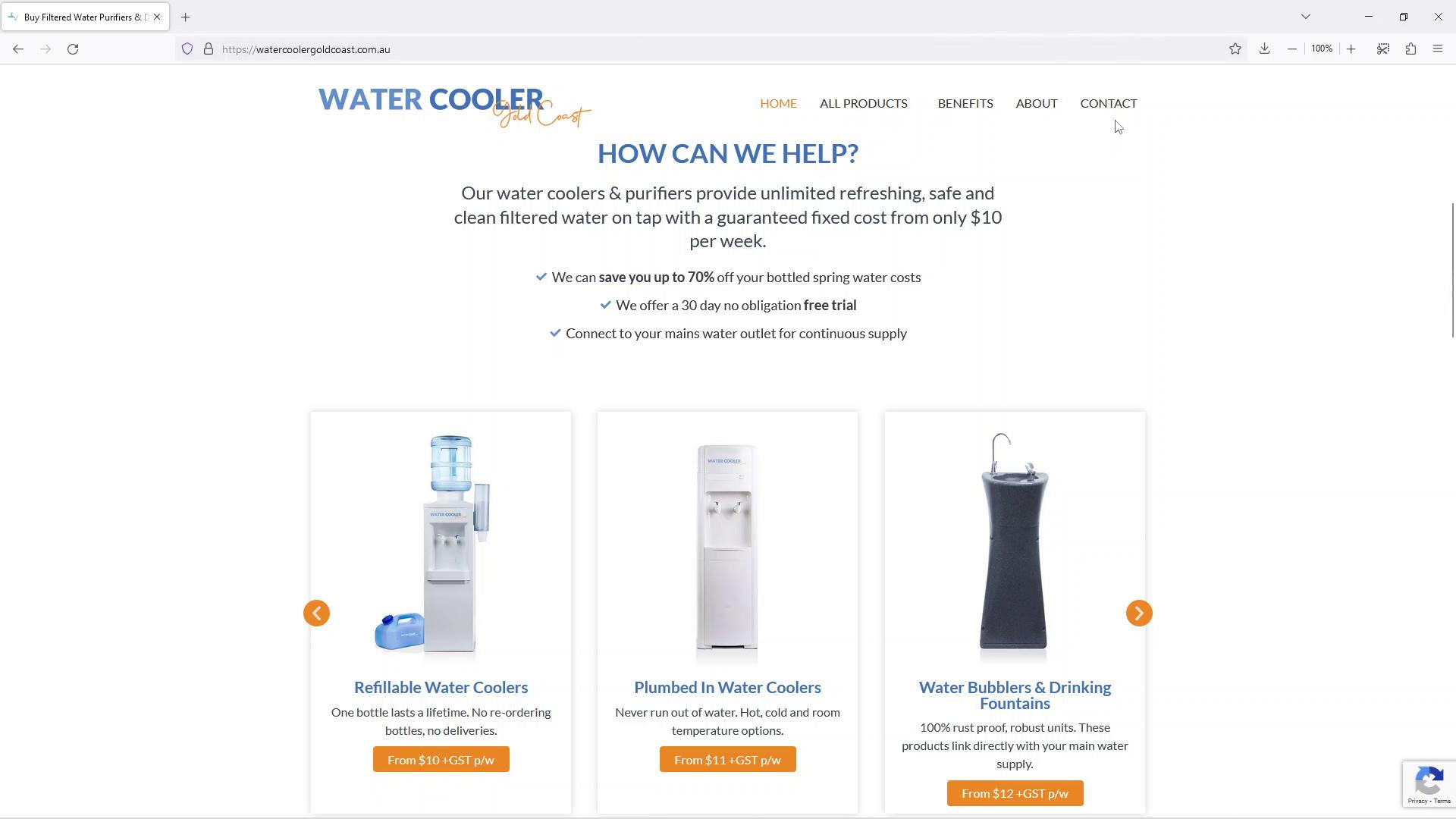Open Plumbed In Water Coolers link
The image size is (1456, 819).
pyautogui.click(x=727, y=688)
